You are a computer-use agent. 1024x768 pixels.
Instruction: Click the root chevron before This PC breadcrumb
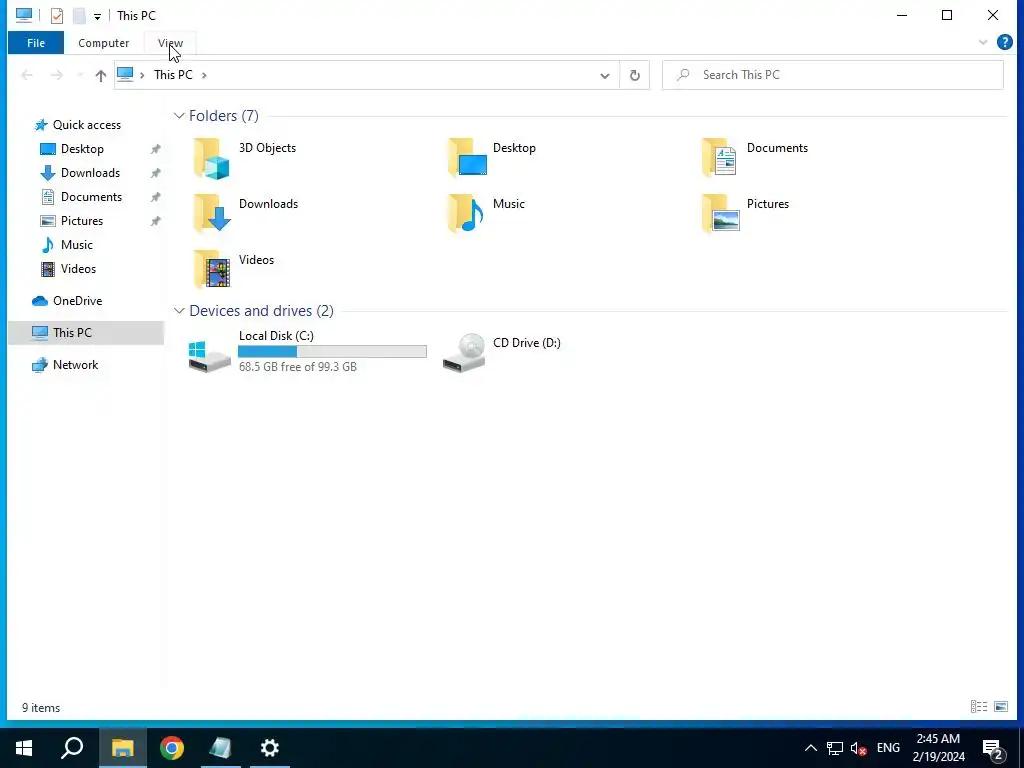[142, 75]
